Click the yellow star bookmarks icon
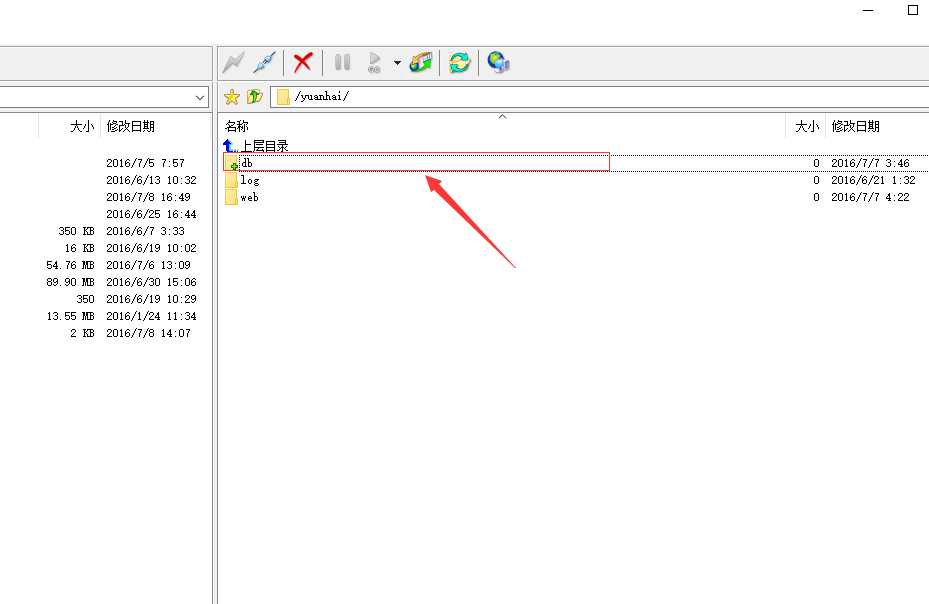Screen dimensions: 929x604 (232, 97)
